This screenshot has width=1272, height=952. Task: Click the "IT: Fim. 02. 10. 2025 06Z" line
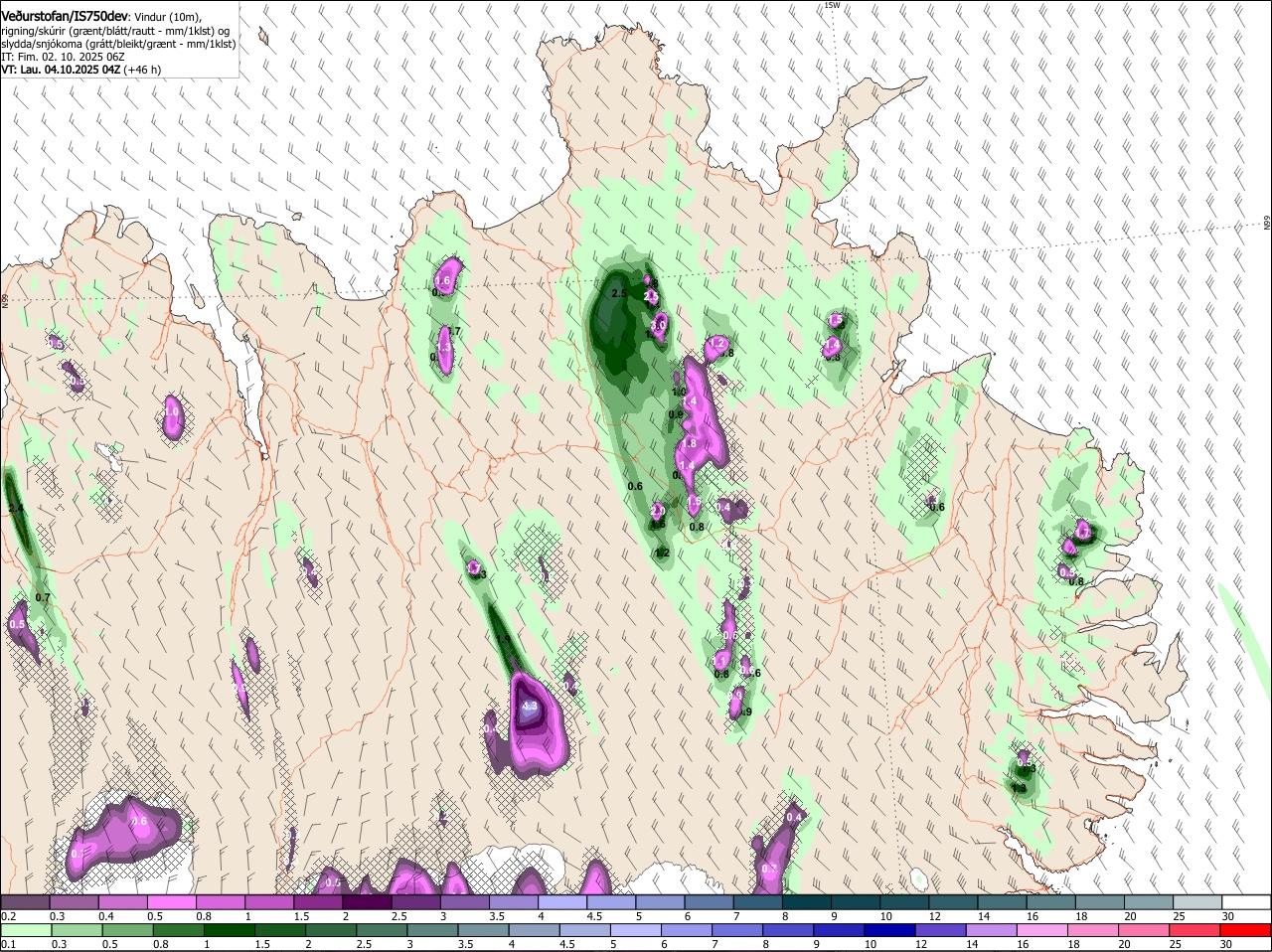click(x=63, y=57)
